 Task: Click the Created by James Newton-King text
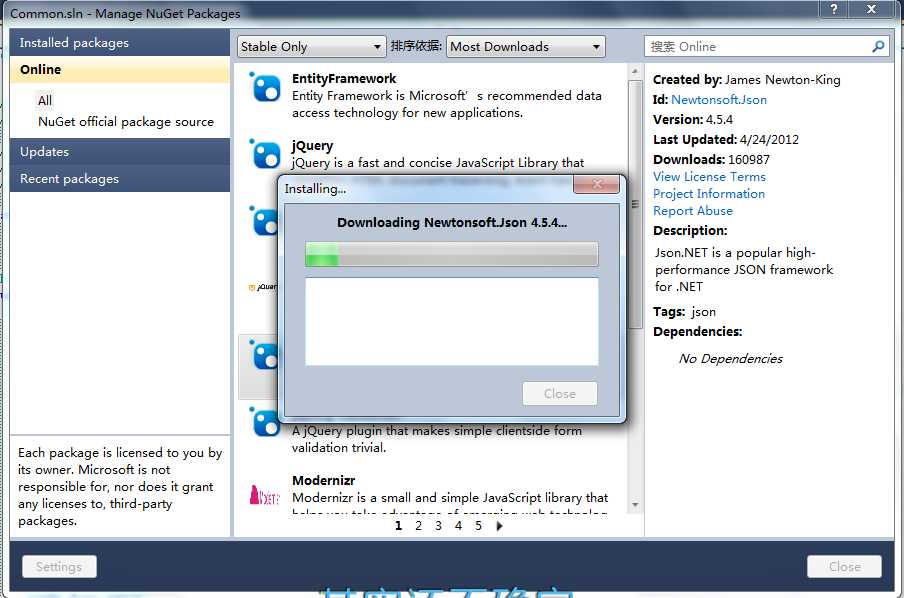pyautogui.click(x=747, y=80)
